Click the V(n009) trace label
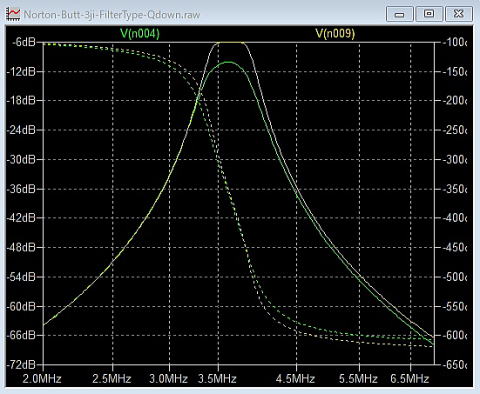The image size is (480, 394). pyautogui.click(x=335, y=33)
